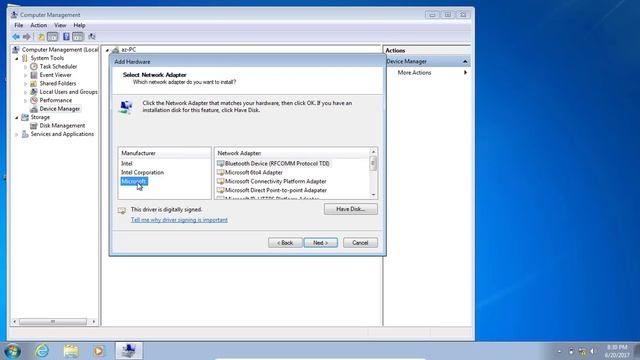
Task: Click Scan for hardware changes icon
Action: [x=92, y=37]
